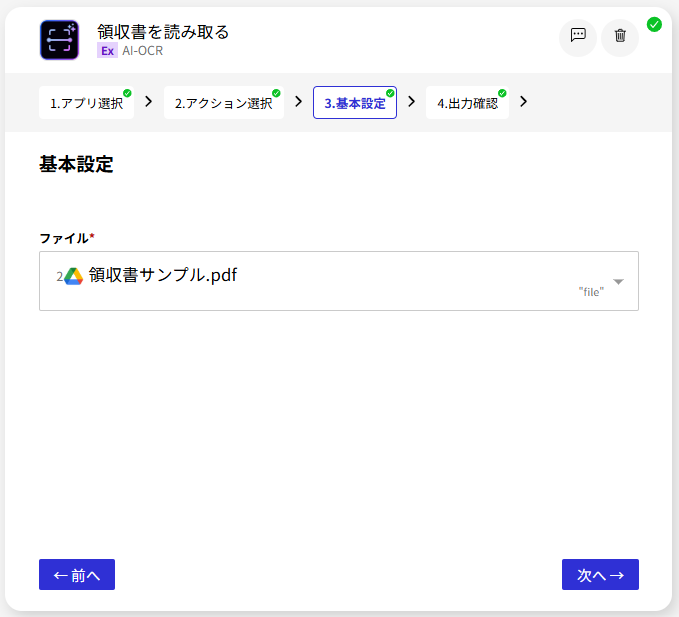Go back with ←前へ button

[77, 575]
